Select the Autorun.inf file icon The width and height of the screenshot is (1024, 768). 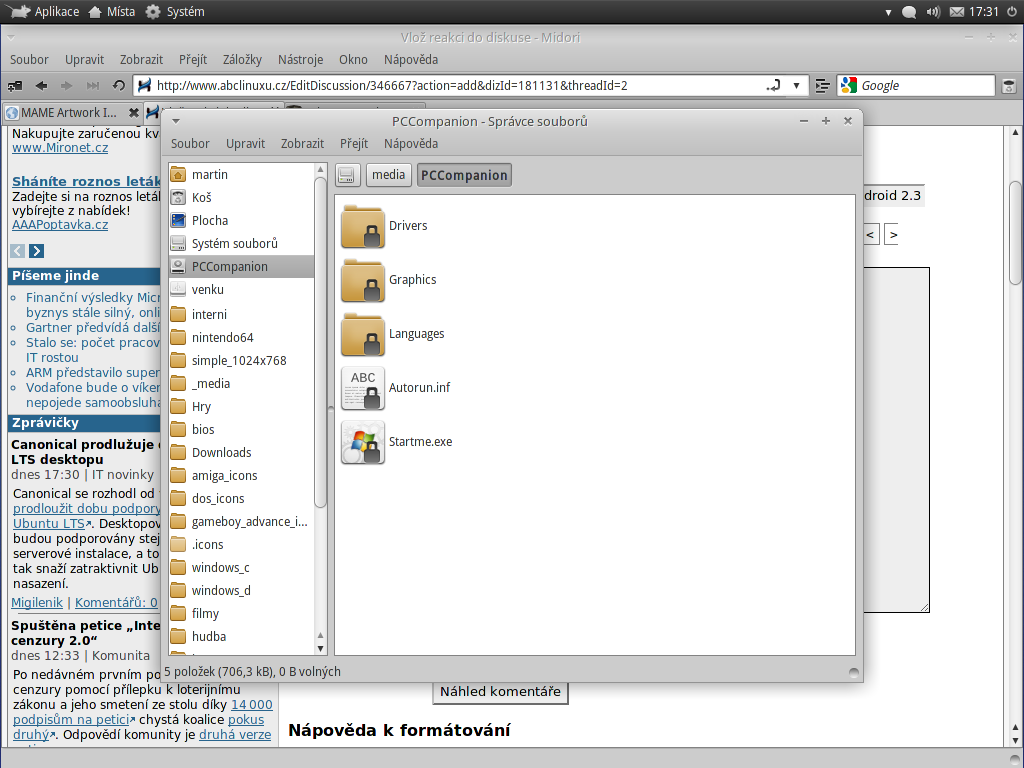(x=362, y=388)
